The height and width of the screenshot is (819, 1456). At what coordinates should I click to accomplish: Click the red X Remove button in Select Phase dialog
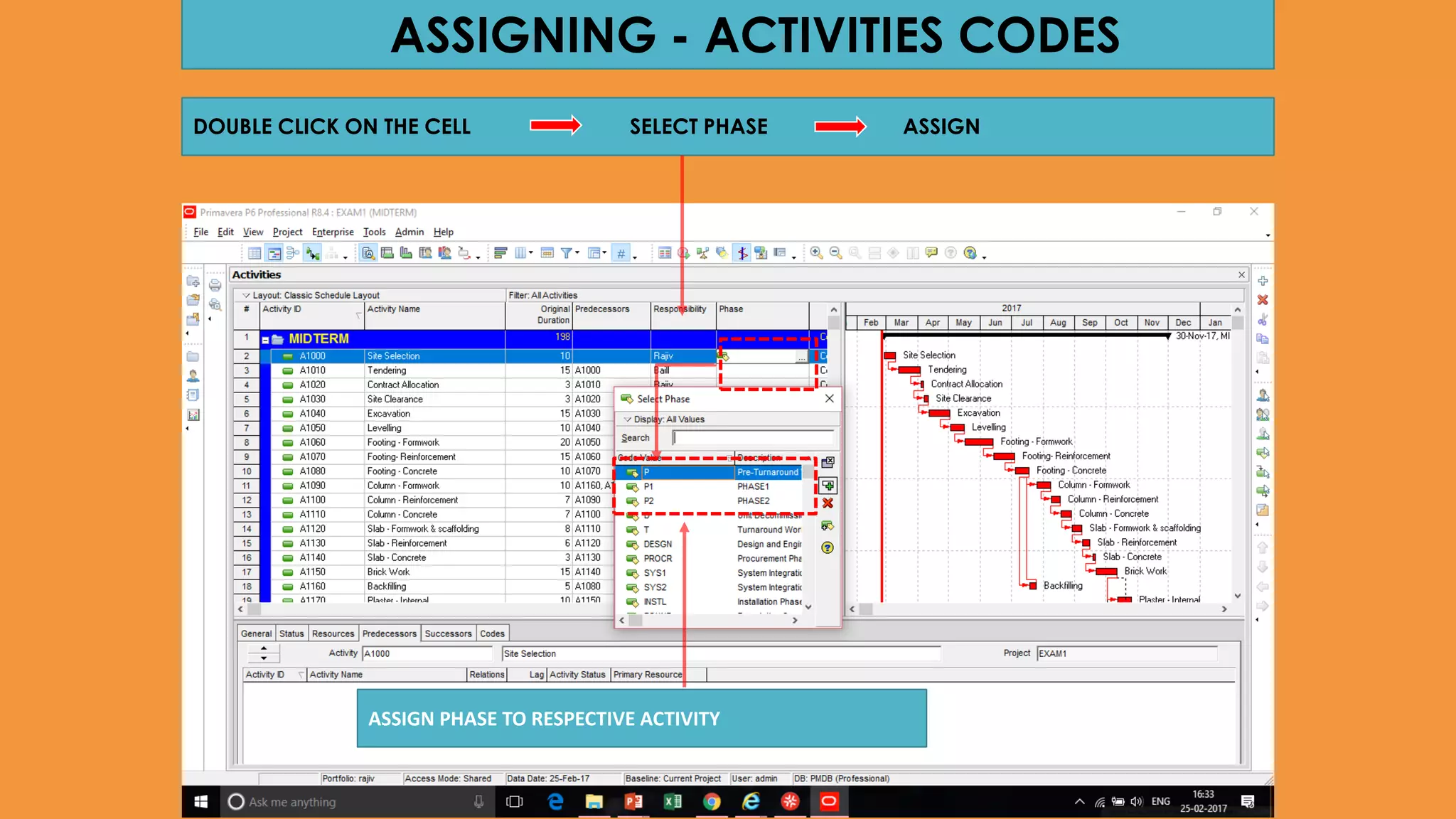pyautogui.click(x=828, y=503)
